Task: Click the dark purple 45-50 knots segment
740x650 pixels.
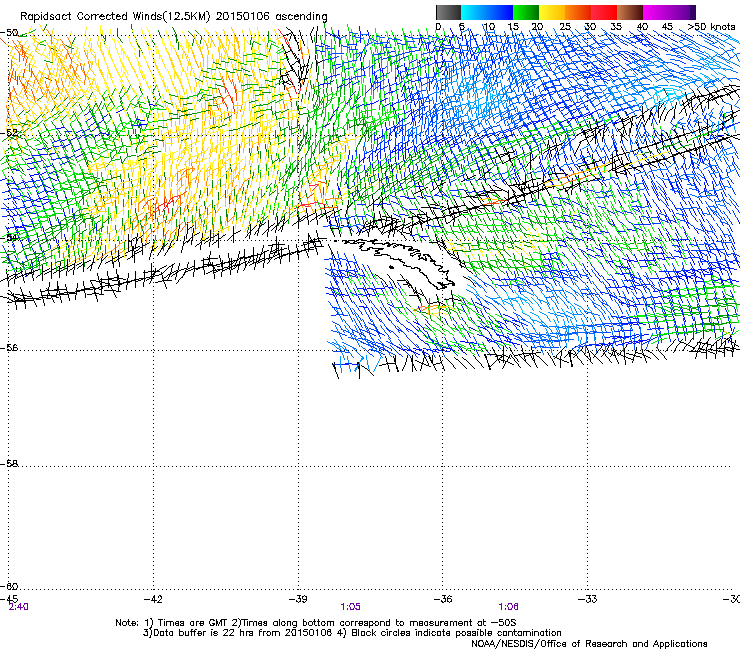Action: coord(682,12)
